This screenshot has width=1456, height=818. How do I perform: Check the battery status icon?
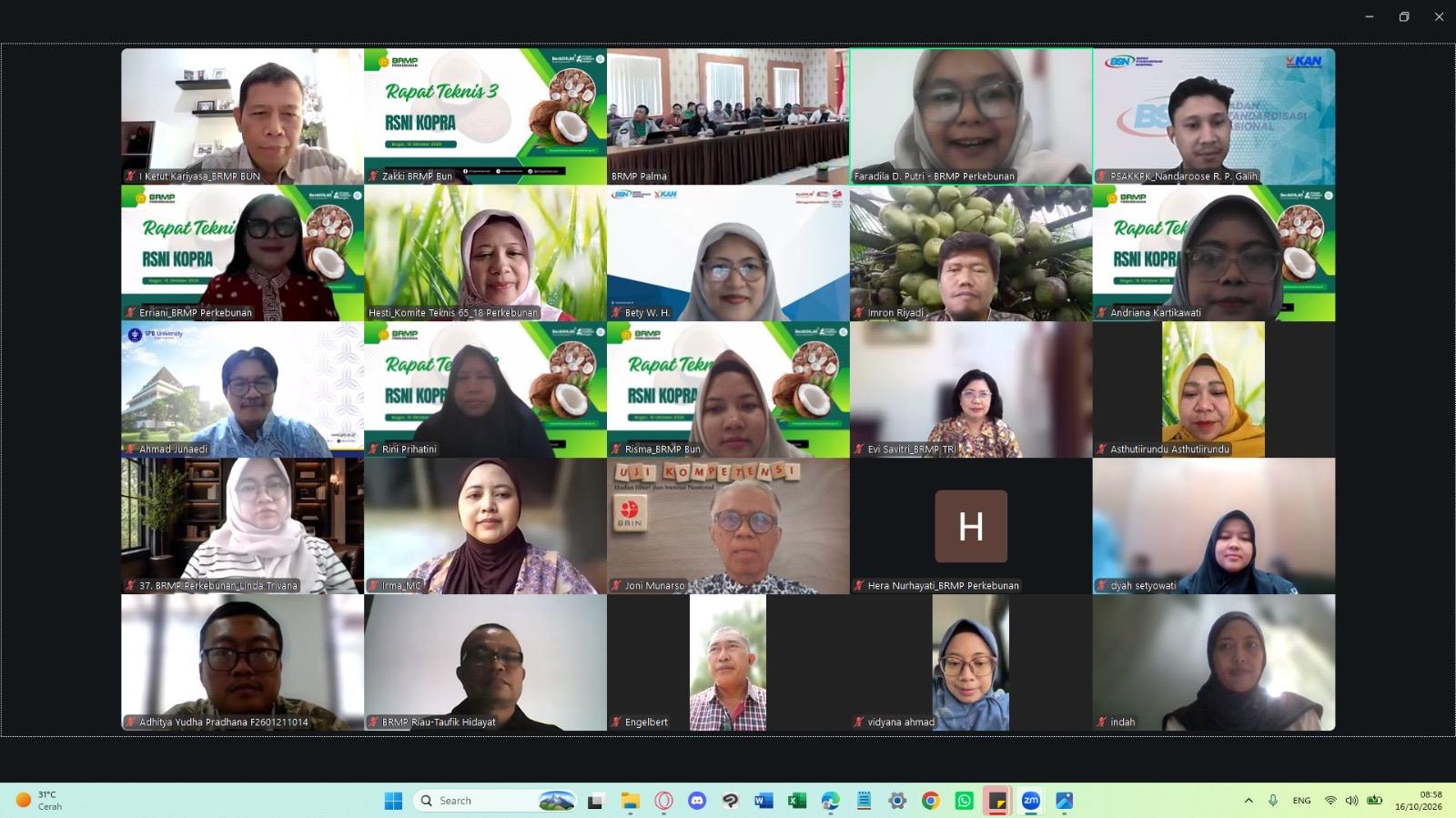point(1374,801)
